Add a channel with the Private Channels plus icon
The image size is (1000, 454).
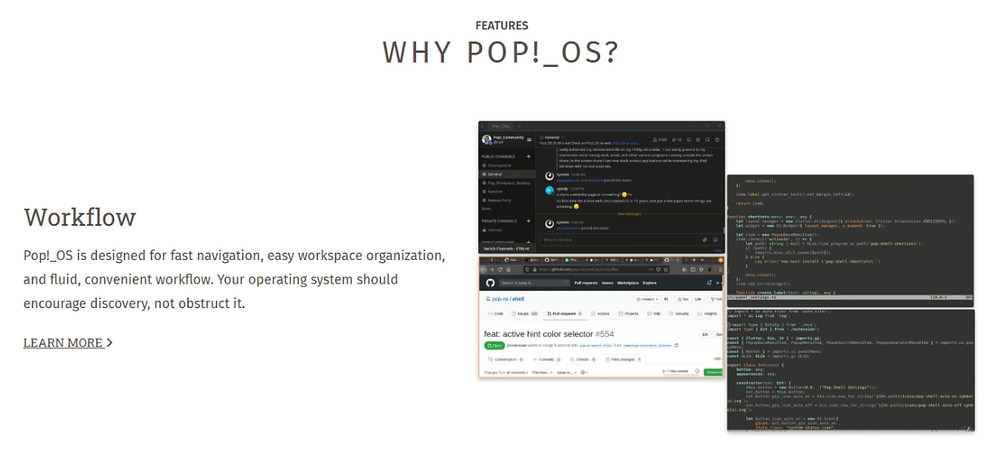pyautogui.click(x=528, y=221)
